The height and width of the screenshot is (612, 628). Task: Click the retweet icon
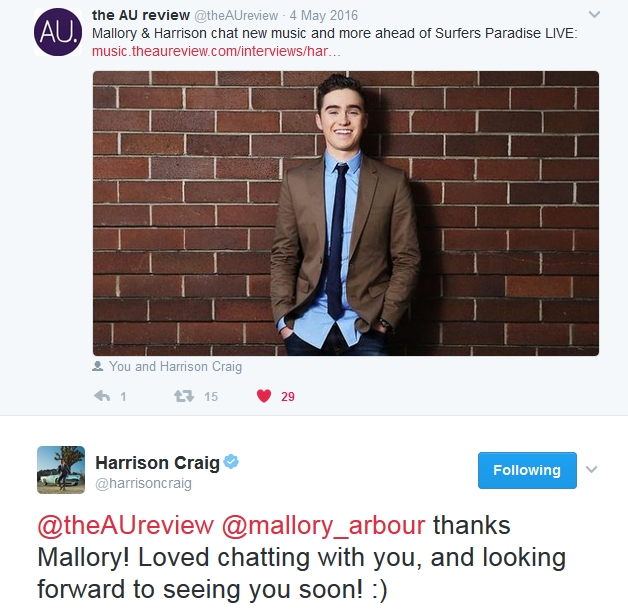click(184, 396)
